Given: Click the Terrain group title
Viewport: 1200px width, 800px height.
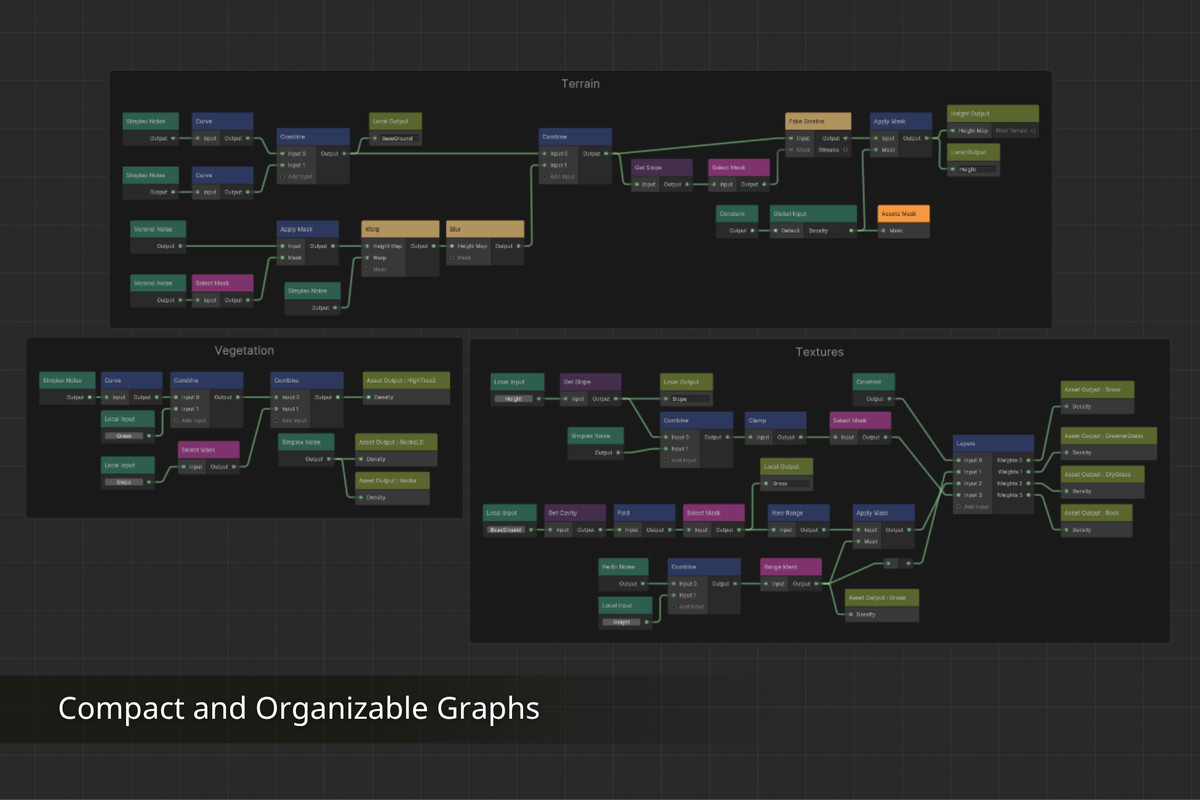Looking at the screenshot, I should (580, 84).
